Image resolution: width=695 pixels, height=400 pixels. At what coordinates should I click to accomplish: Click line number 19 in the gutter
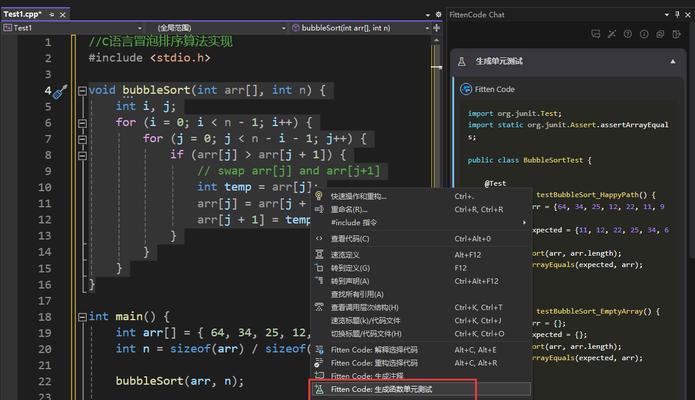tap(44, 333)
